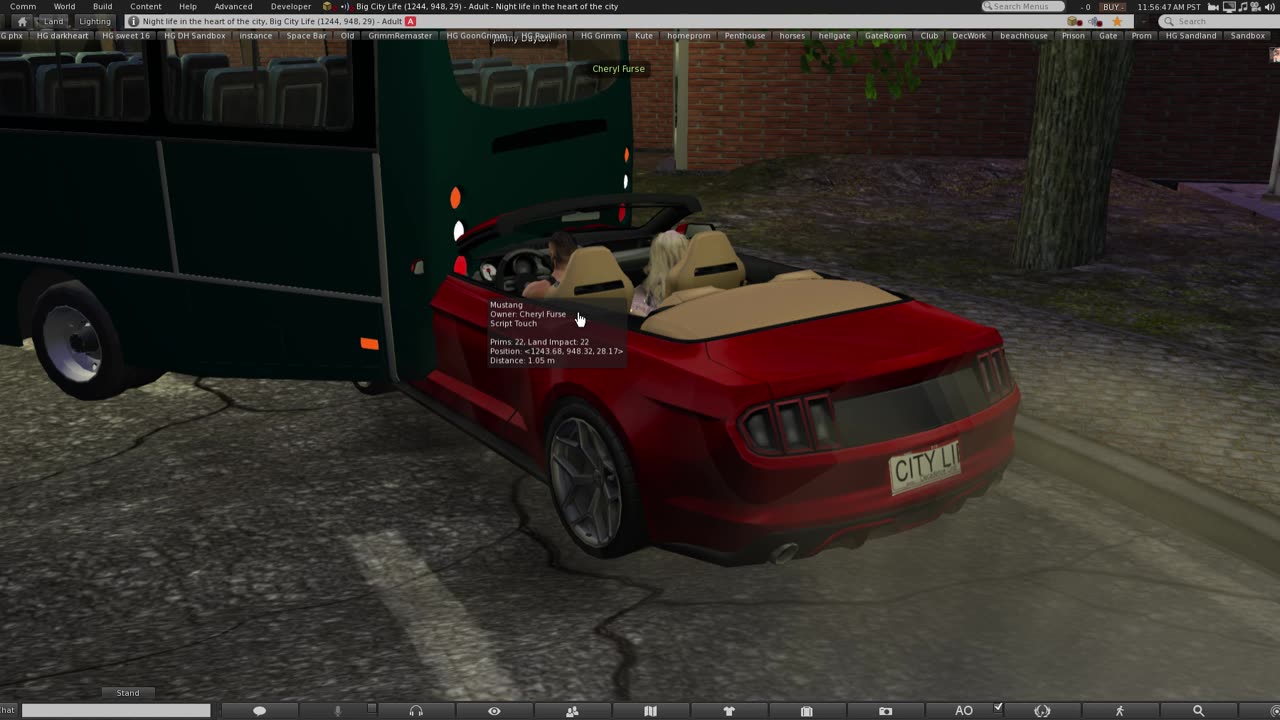1280x720 pixels.
Task: Open the Help menu
Action: click(x=188, y=6)
